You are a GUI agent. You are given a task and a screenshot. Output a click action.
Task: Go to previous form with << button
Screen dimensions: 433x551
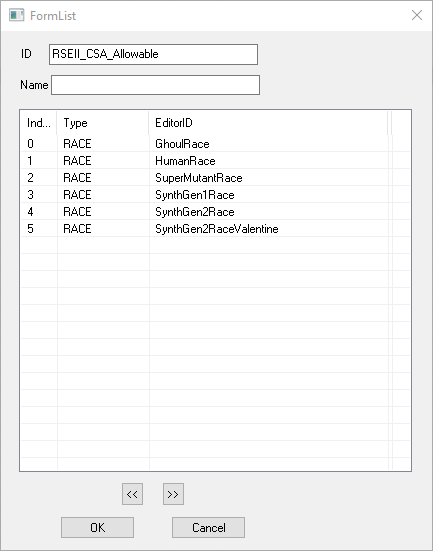tap(133, 494)
